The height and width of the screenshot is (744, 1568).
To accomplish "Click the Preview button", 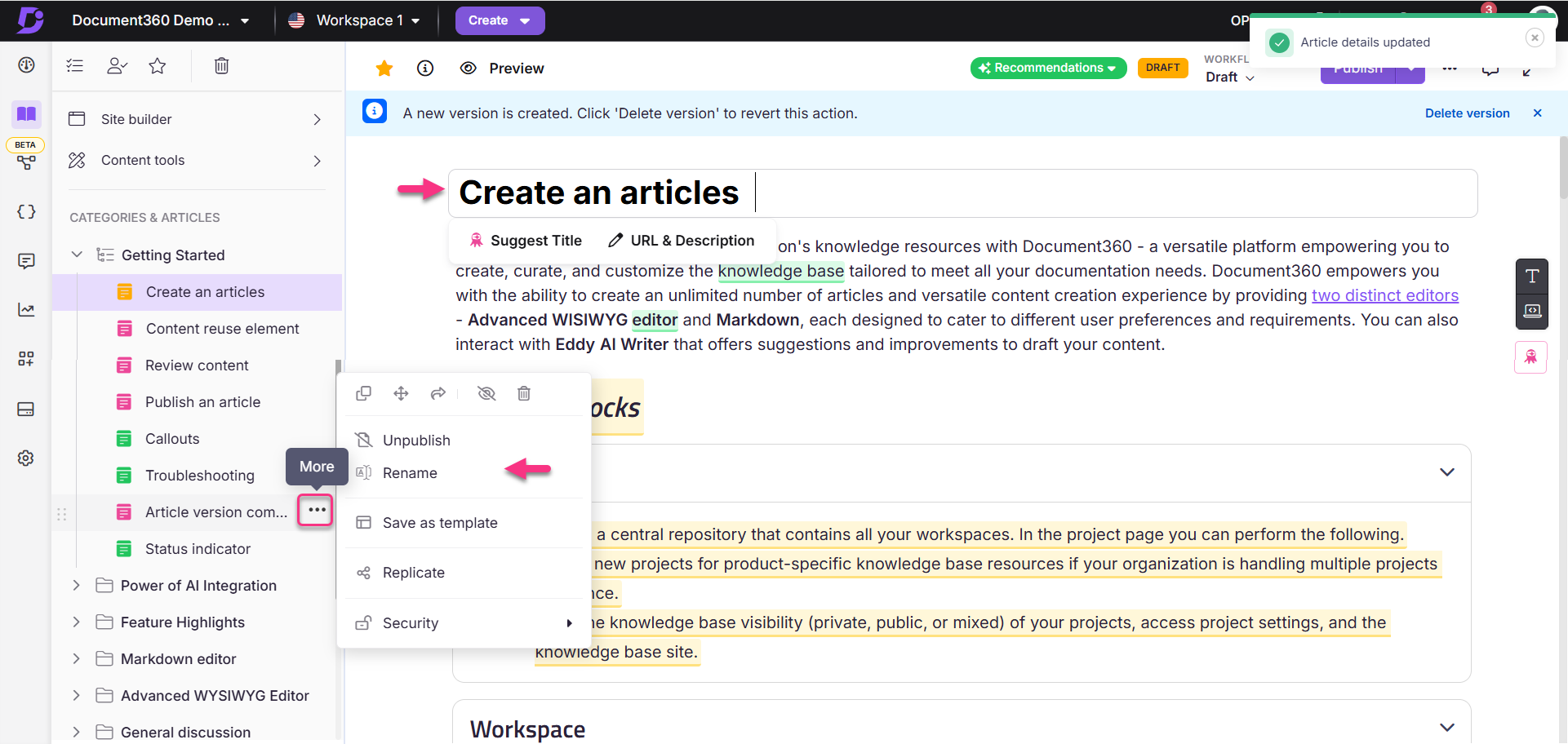I will (x=502, y=69).
